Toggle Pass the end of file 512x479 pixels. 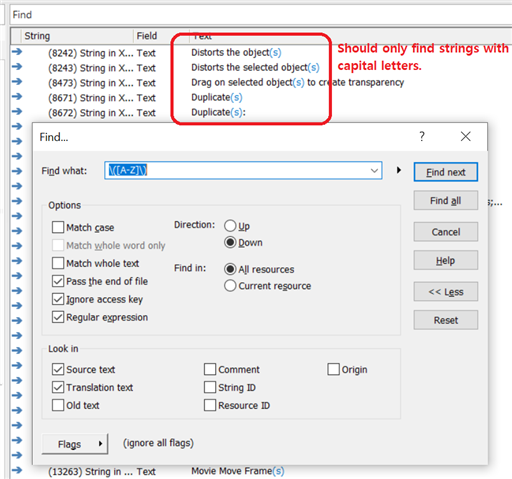point(58,281)
